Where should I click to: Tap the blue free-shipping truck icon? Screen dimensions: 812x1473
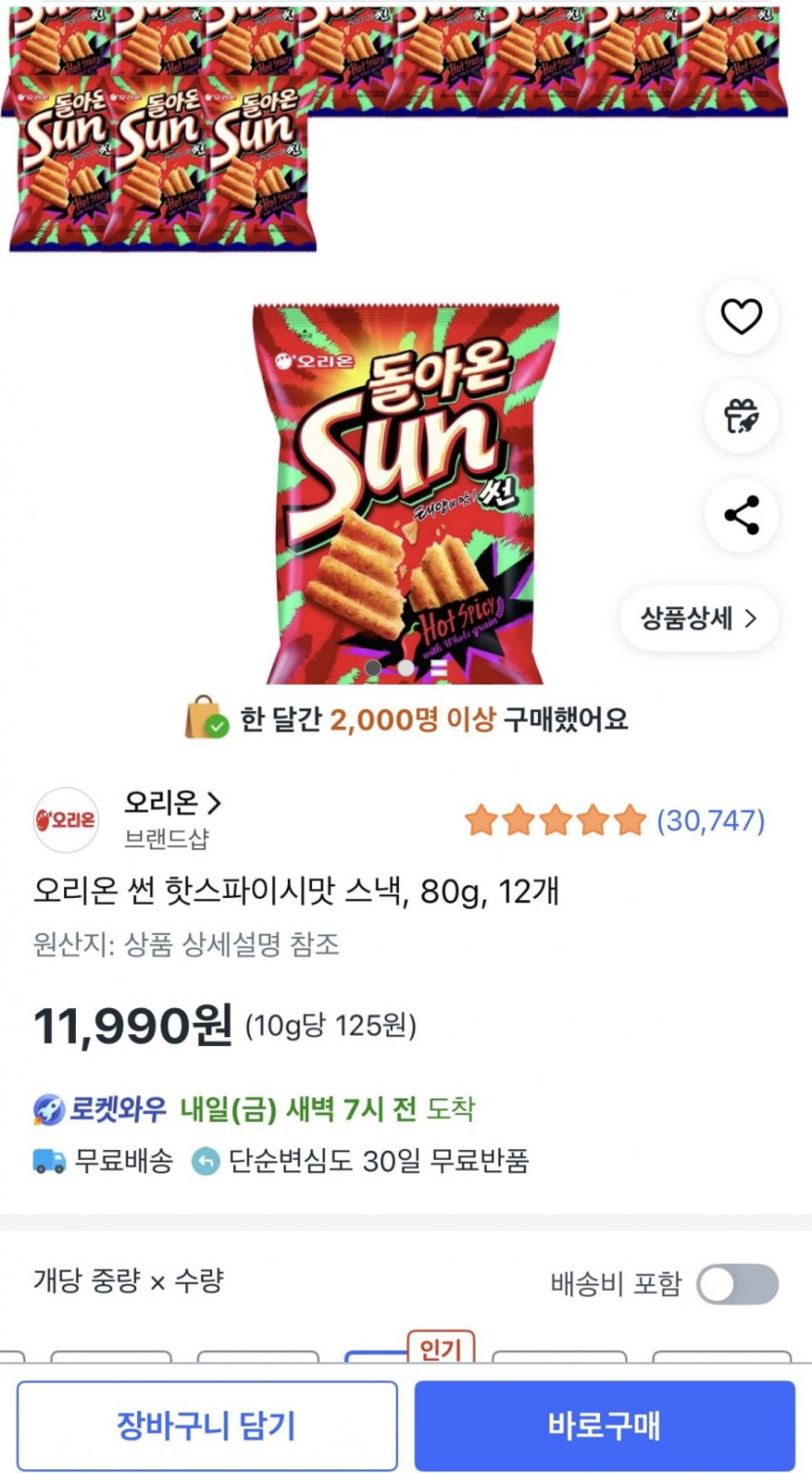point(50,1161)
